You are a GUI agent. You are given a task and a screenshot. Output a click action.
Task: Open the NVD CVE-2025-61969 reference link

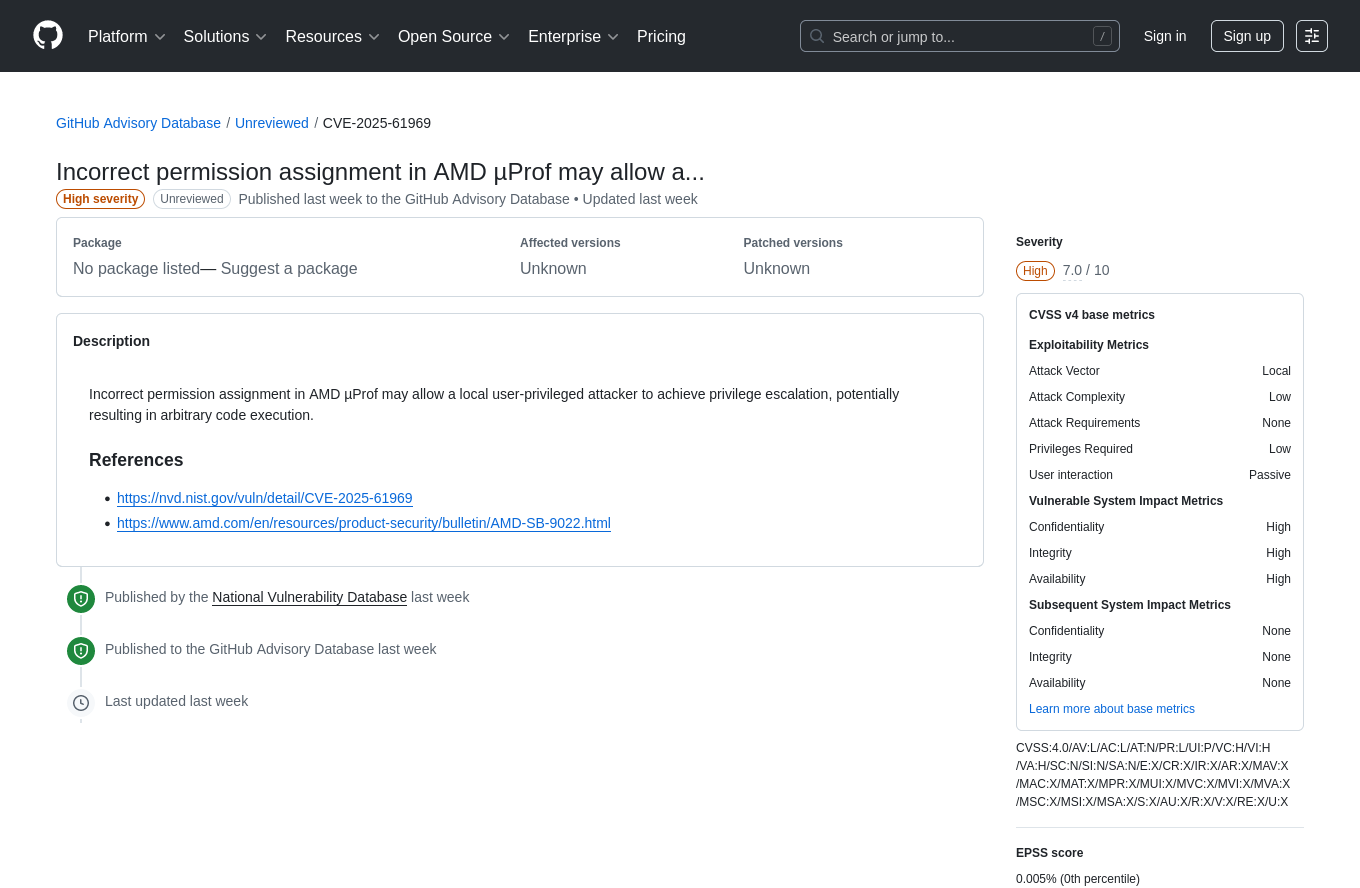[x=264, y=498]
